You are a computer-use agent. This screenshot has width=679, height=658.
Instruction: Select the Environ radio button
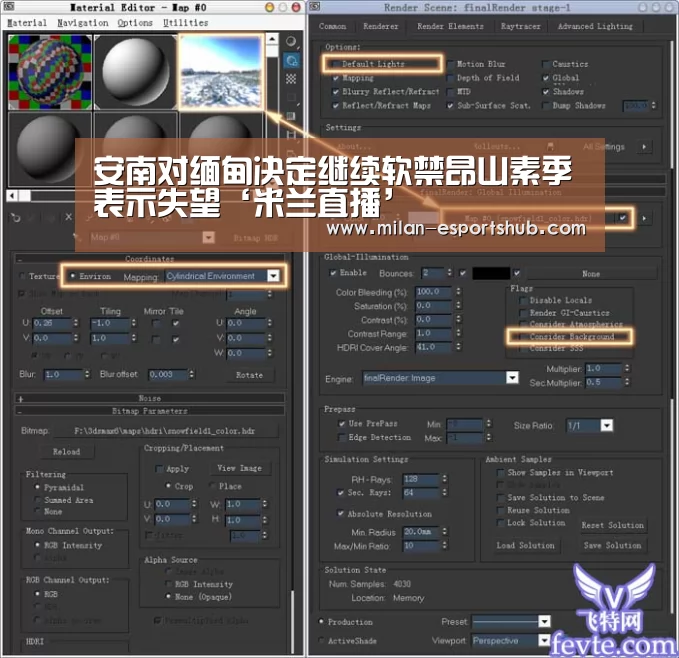73,276
